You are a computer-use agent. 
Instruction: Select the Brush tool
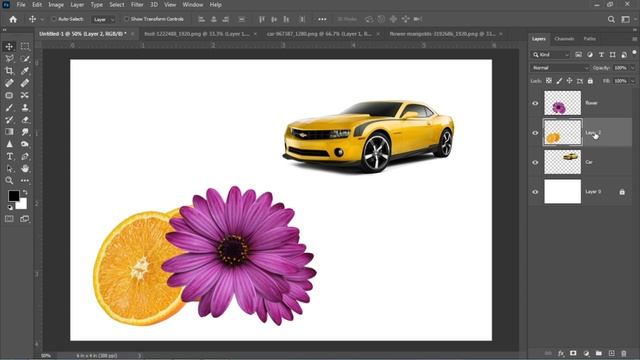9,107
